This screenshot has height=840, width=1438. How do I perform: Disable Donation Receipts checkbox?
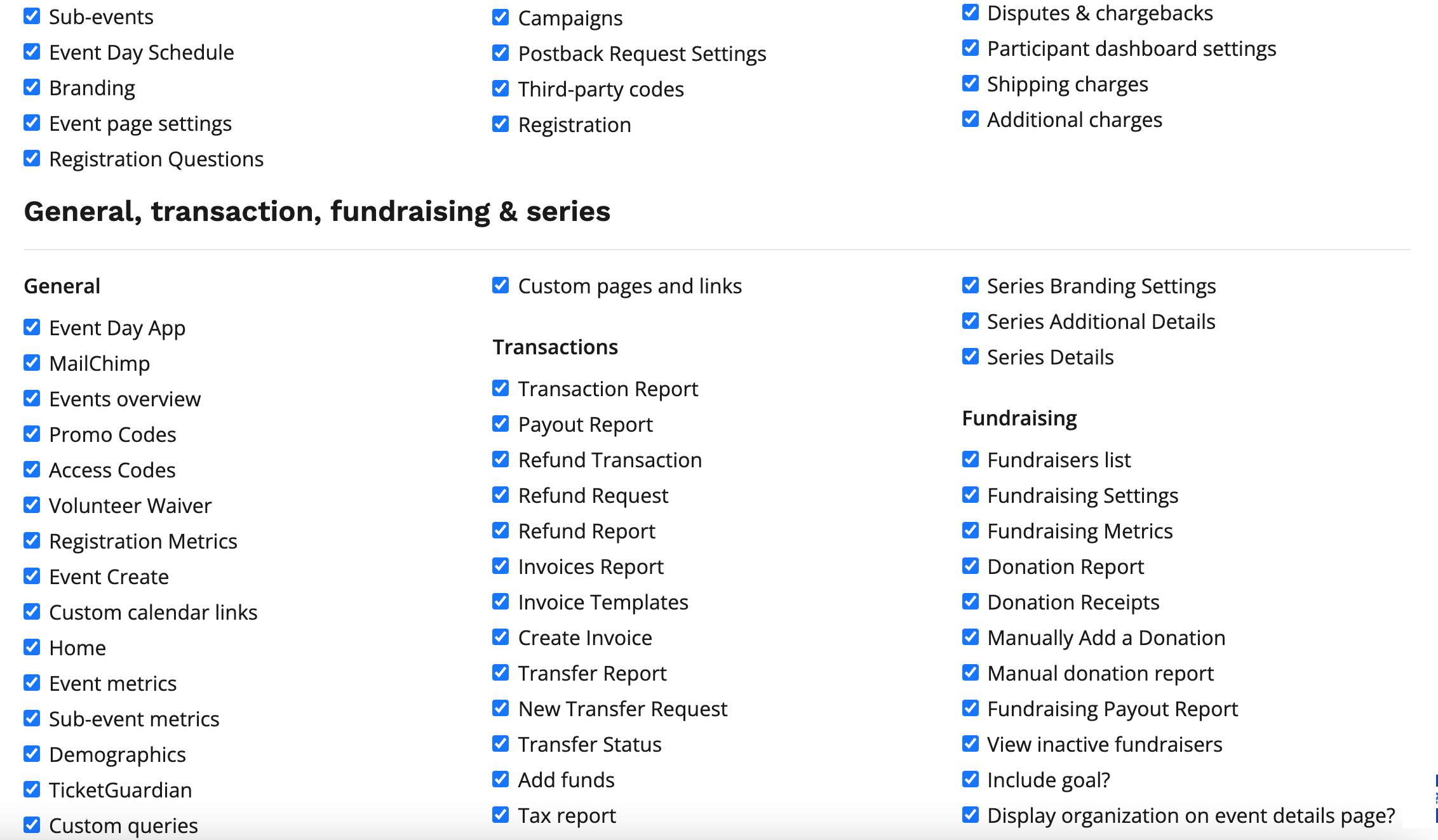[x=971, y=601]
